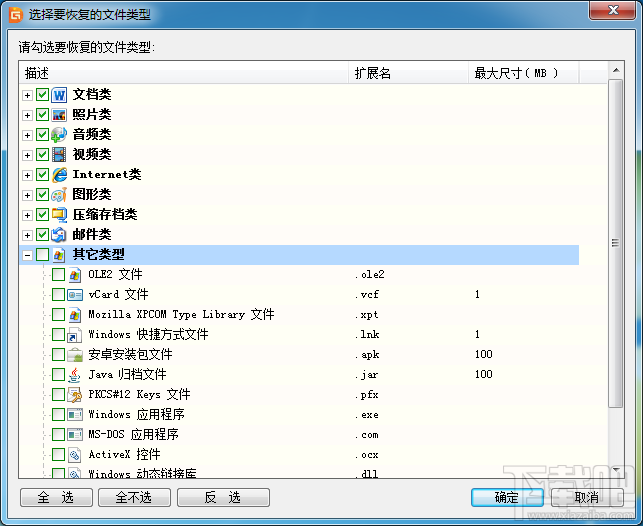Uncheck the 音频类 checkbox

(x=42, y=134)
